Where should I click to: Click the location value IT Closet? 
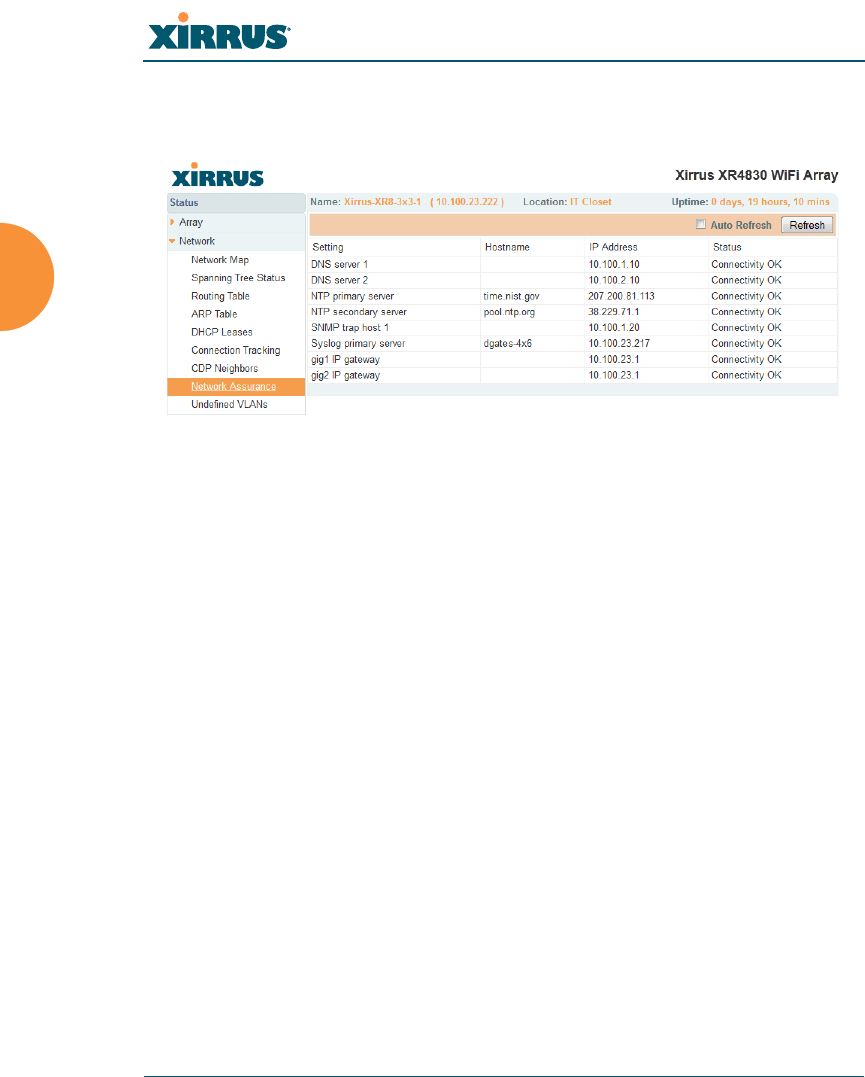(x=590, y=202)
